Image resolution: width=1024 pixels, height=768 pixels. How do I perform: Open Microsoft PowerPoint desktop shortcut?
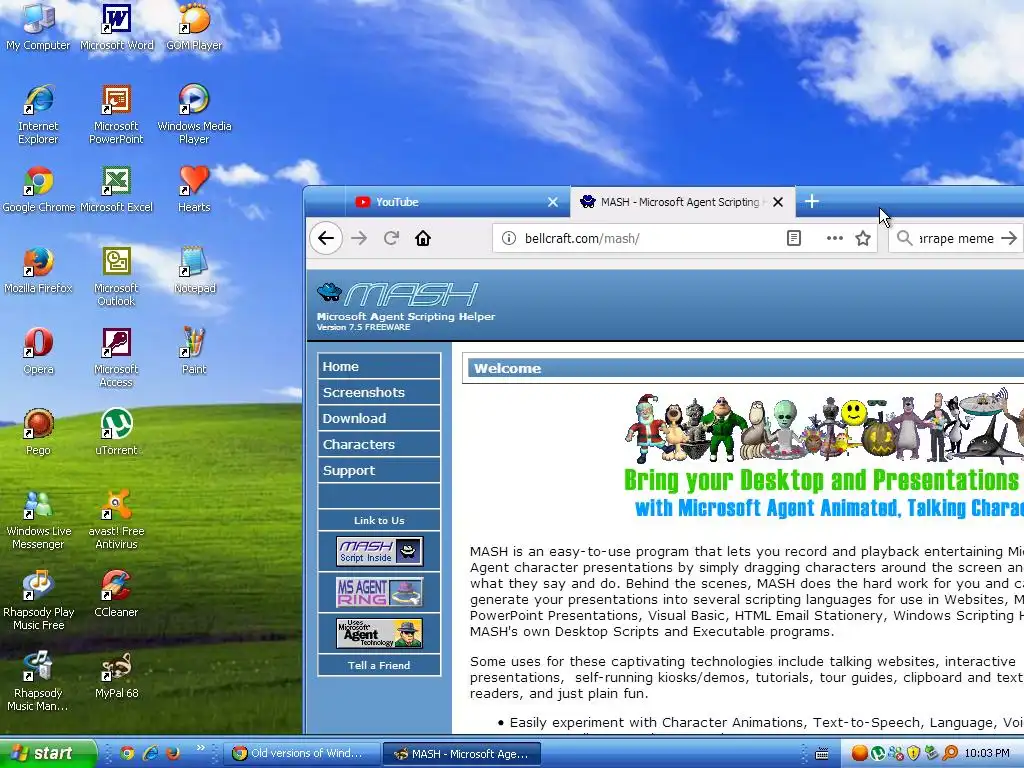(x=116, y=114)
